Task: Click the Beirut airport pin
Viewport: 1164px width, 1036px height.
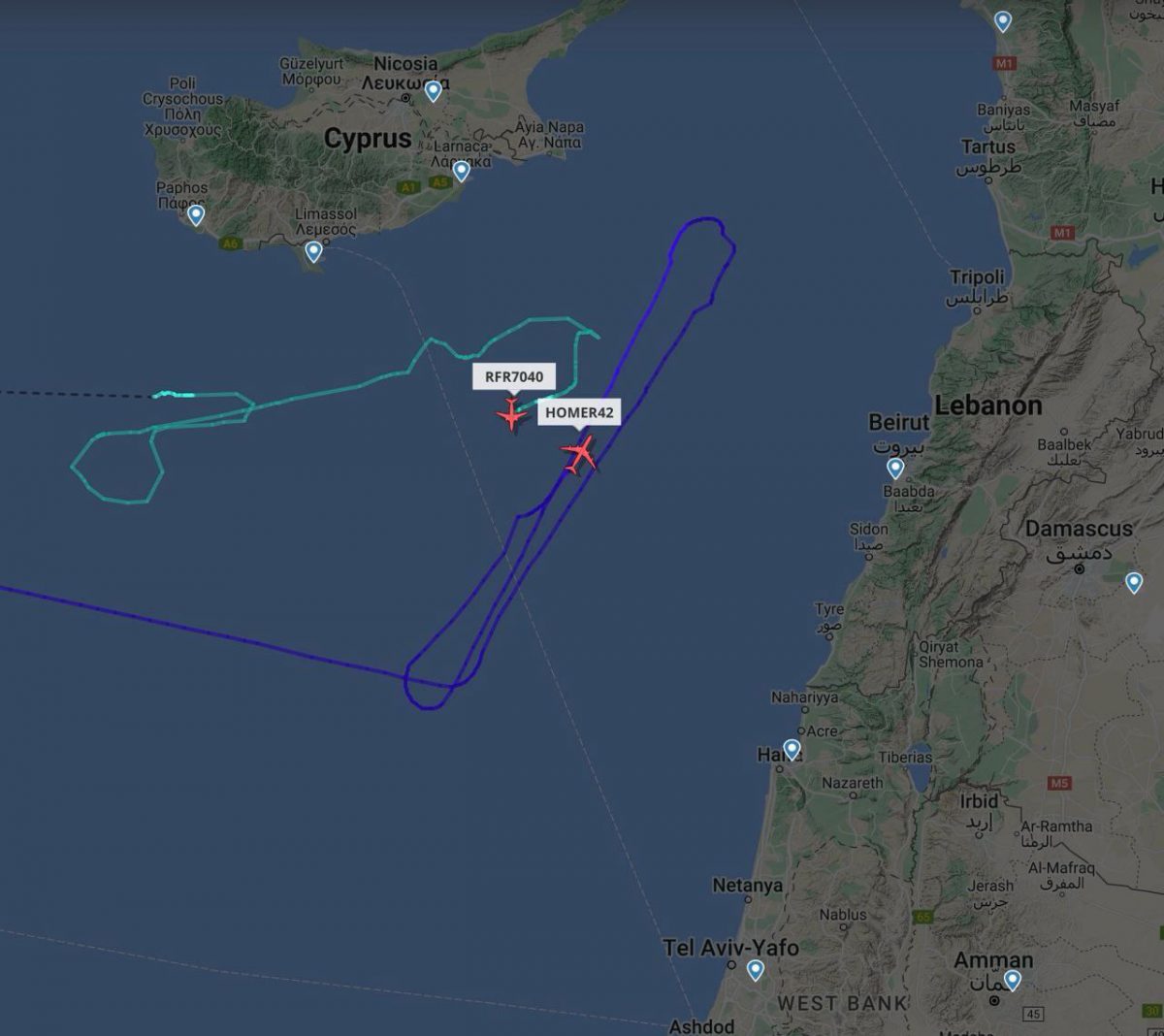Action: pos(895,469)
